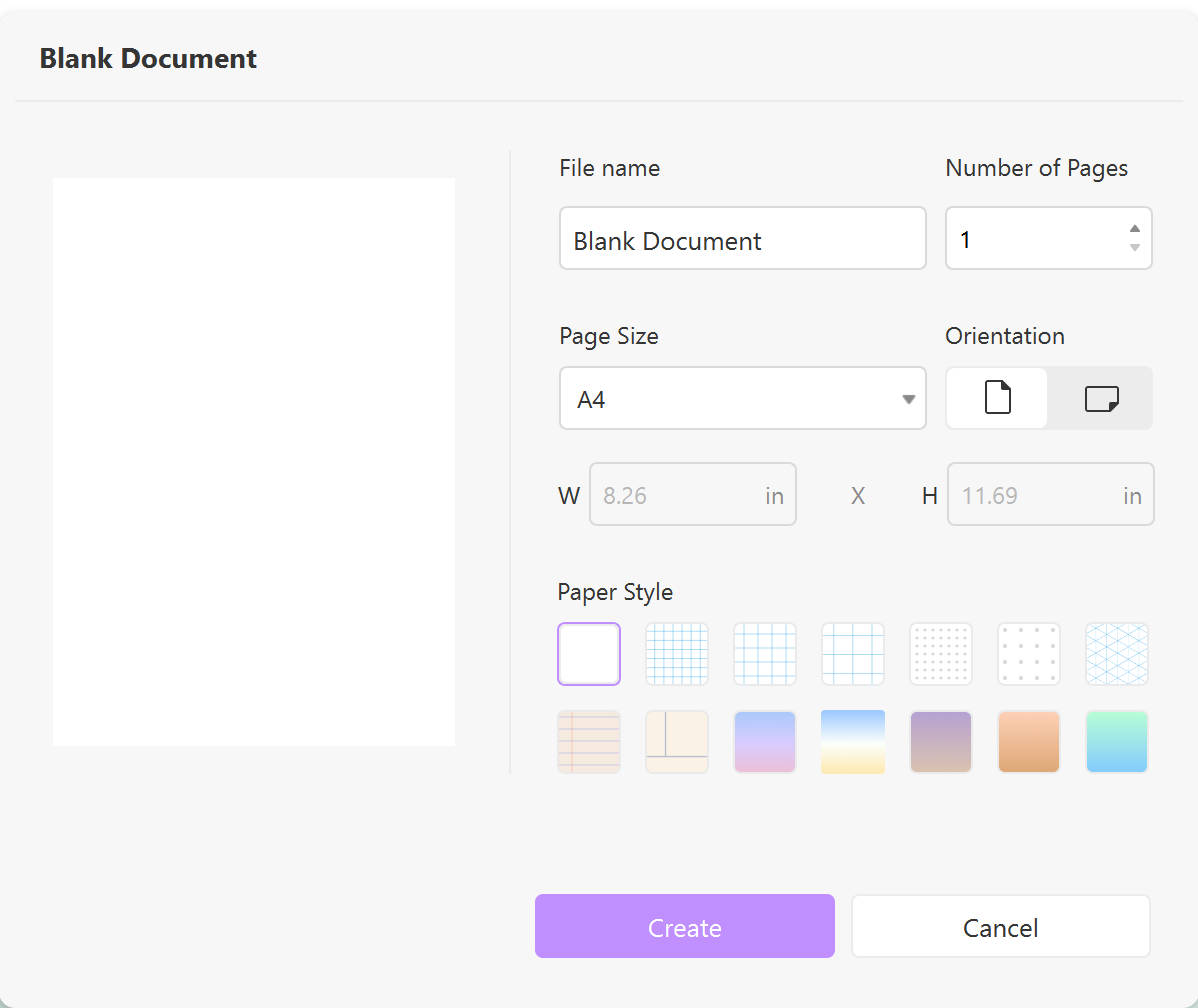Pick the orange gradient paper background
The height and width of the screenshot is (1008, 1198).
point(1029,742)
